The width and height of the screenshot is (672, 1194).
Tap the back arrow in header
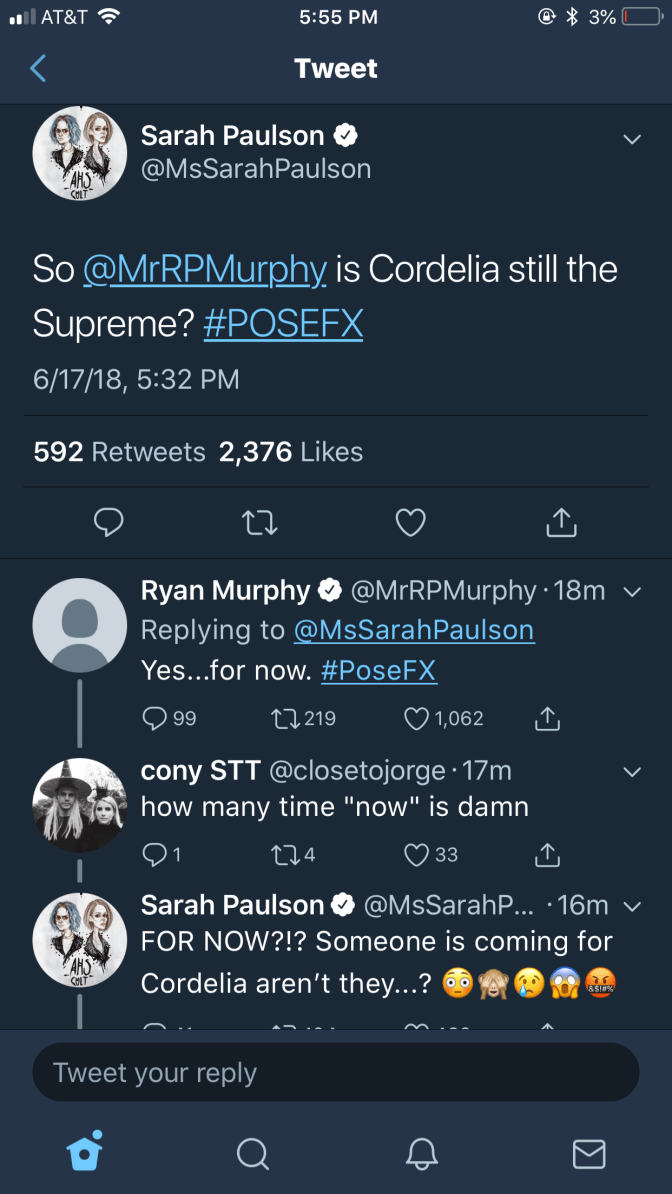38,68
